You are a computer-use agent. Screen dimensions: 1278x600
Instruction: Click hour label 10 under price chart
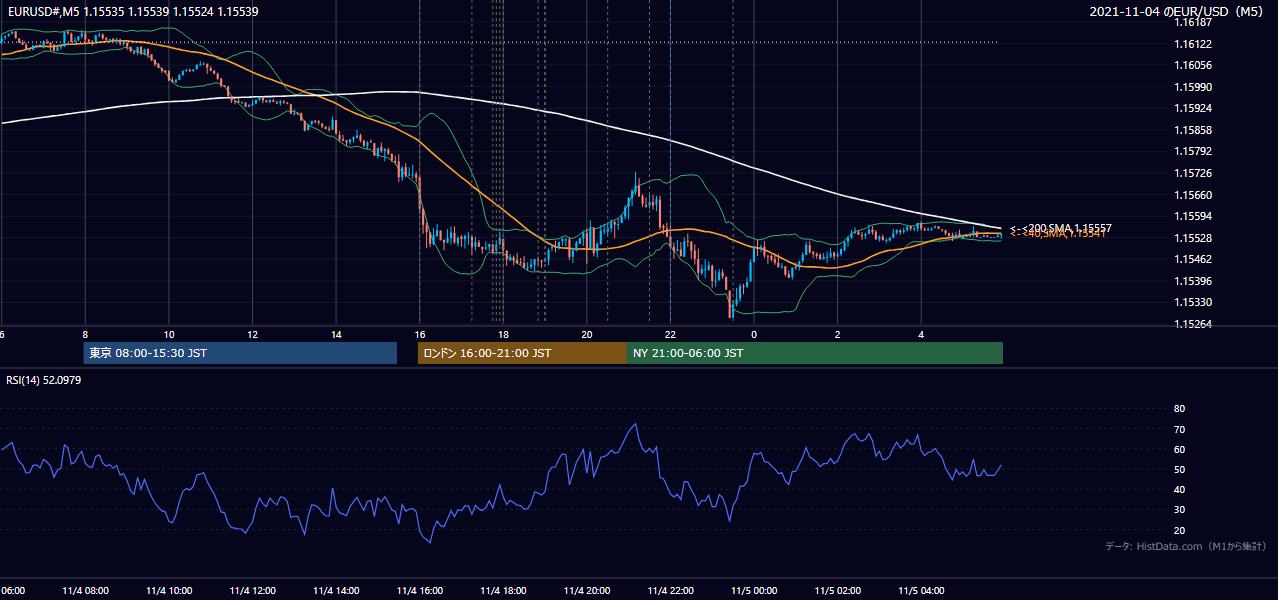[x=169, y=334]
